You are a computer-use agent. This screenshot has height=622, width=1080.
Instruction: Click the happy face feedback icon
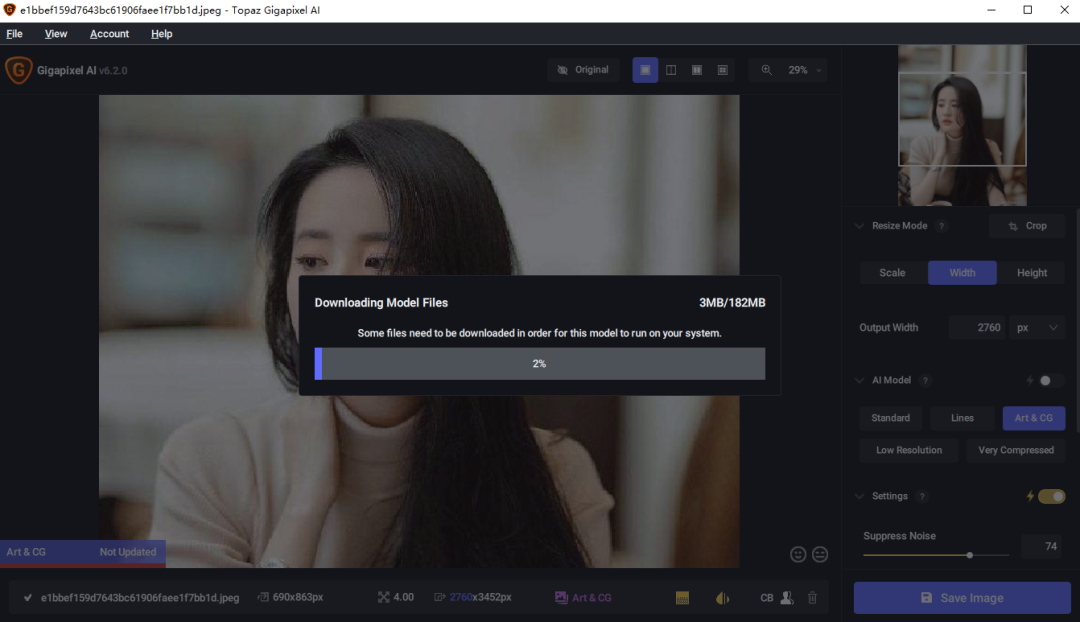(798, 554)
